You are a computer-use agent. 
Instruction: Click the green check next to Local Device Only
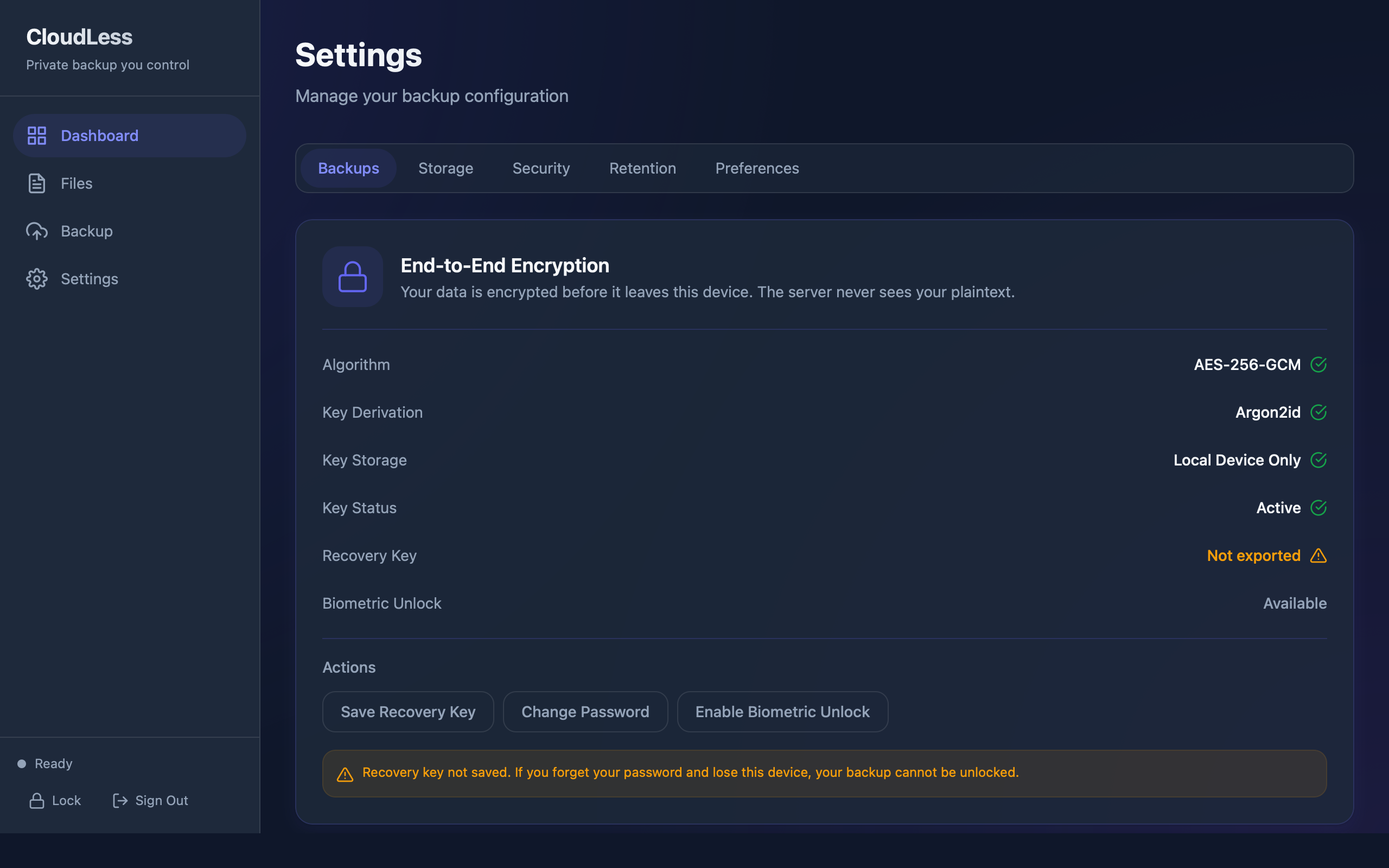[1318, 460]
